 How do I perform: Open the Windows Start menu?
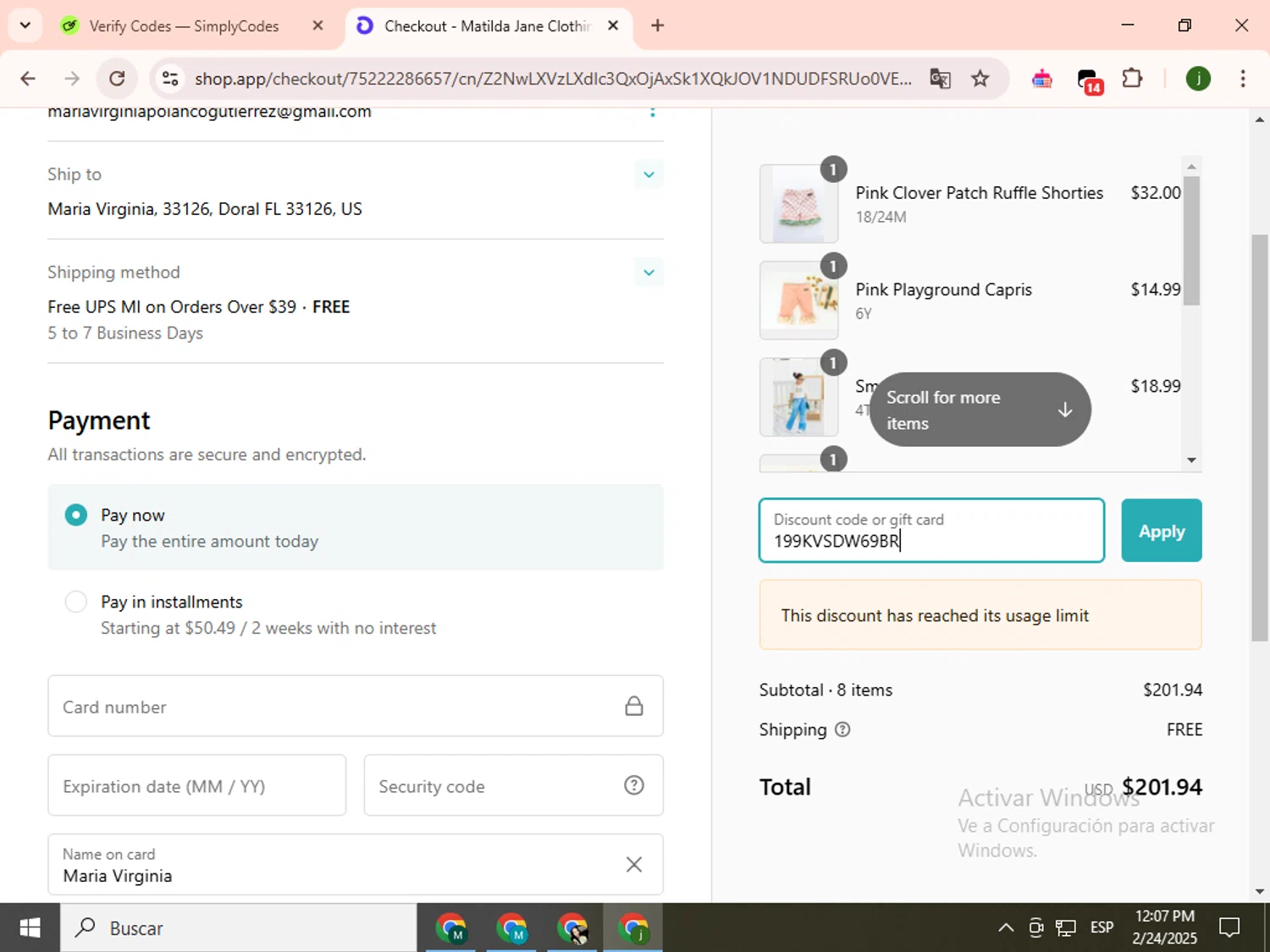[30, 927]
